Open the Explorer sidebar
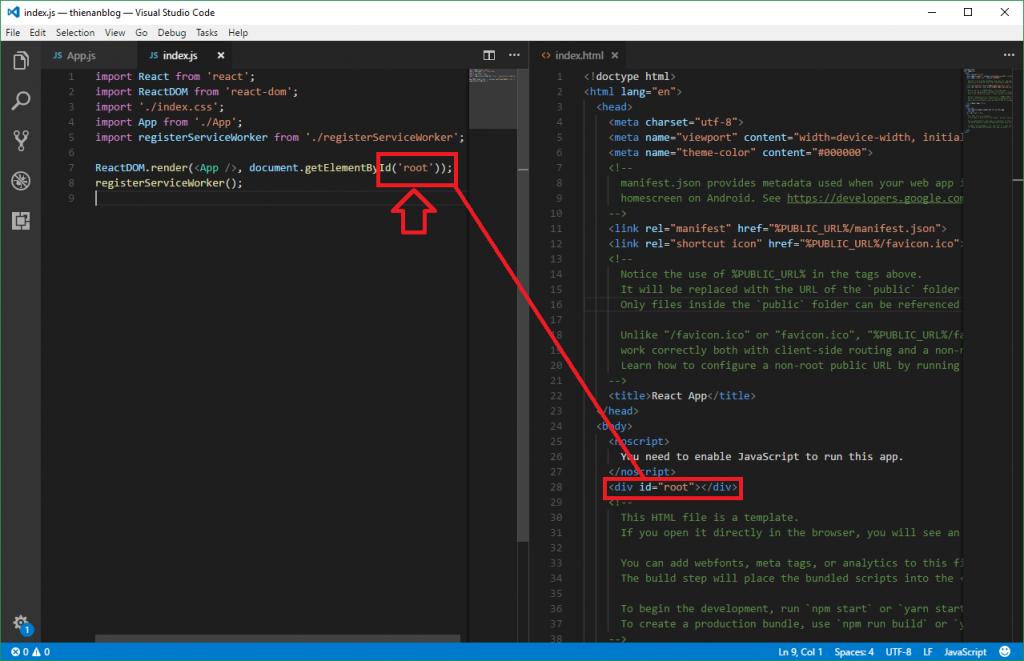This screenshot has width=1024, height=661. pos(20,60)
